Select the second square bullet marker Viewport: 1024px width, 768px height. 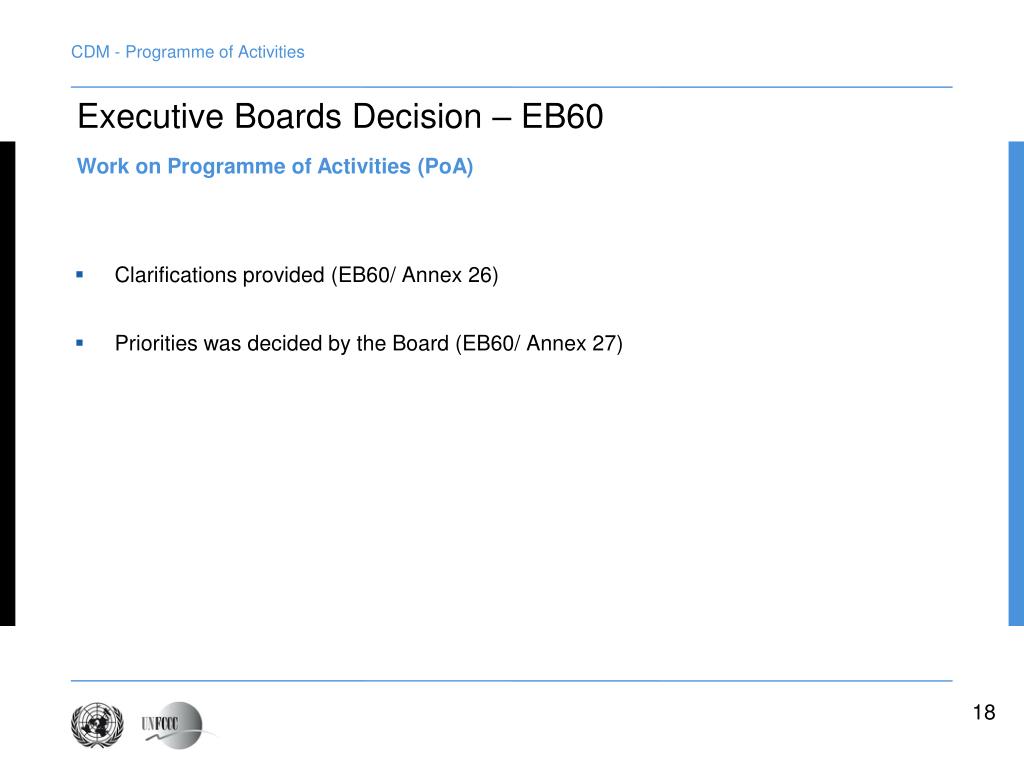(80, 343)
